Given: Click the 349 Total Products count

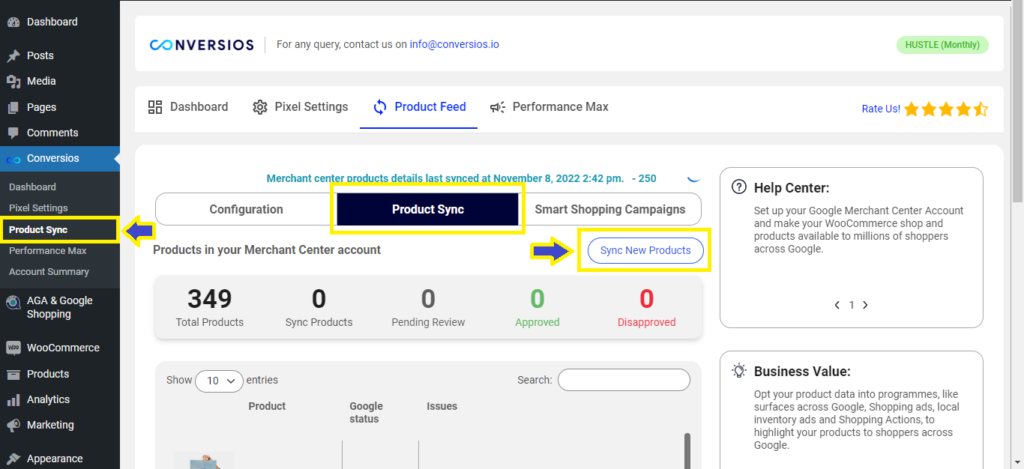Looking at the screenshot, I should (210, 299).
